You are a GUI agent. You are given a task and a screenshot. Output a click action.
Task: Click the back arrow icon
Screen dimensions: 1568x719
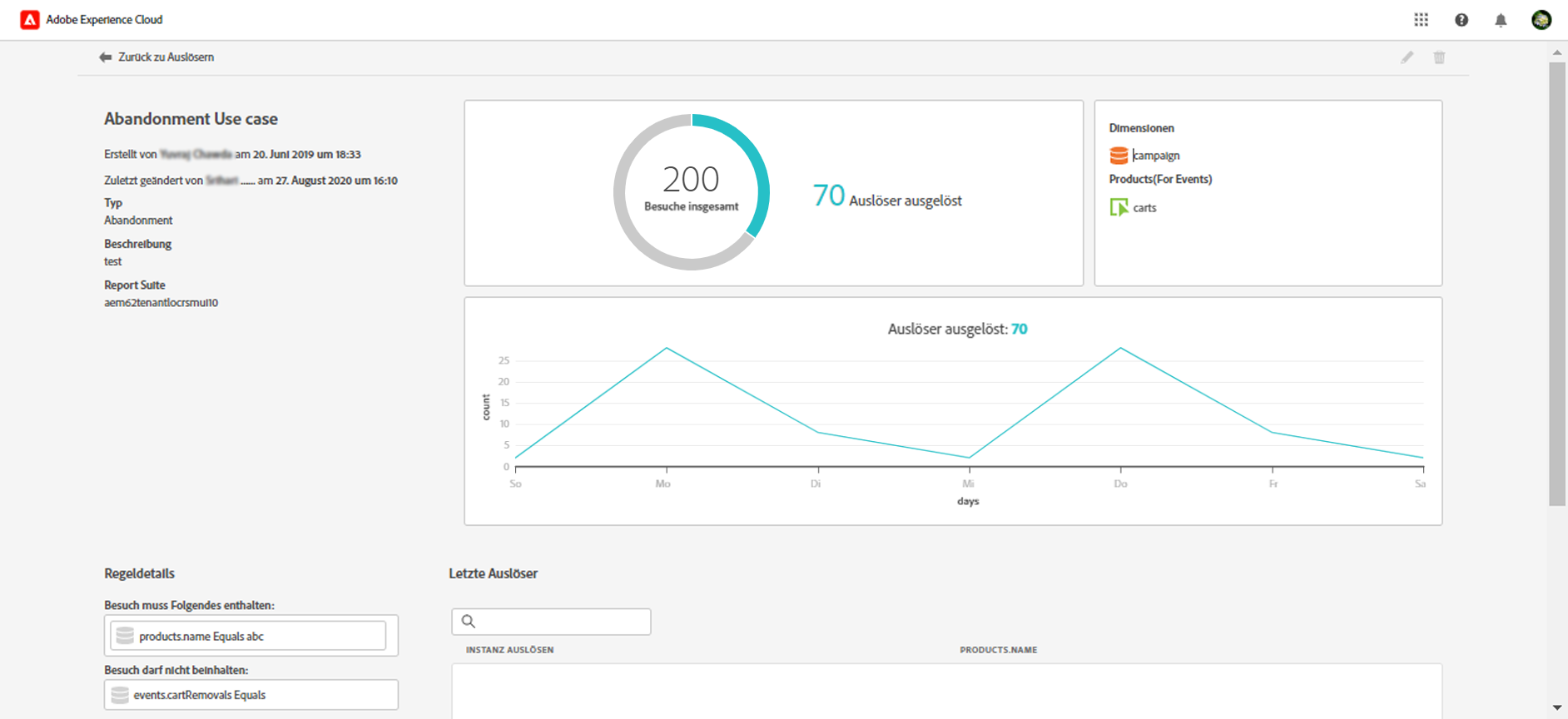[x=105, y=57]
